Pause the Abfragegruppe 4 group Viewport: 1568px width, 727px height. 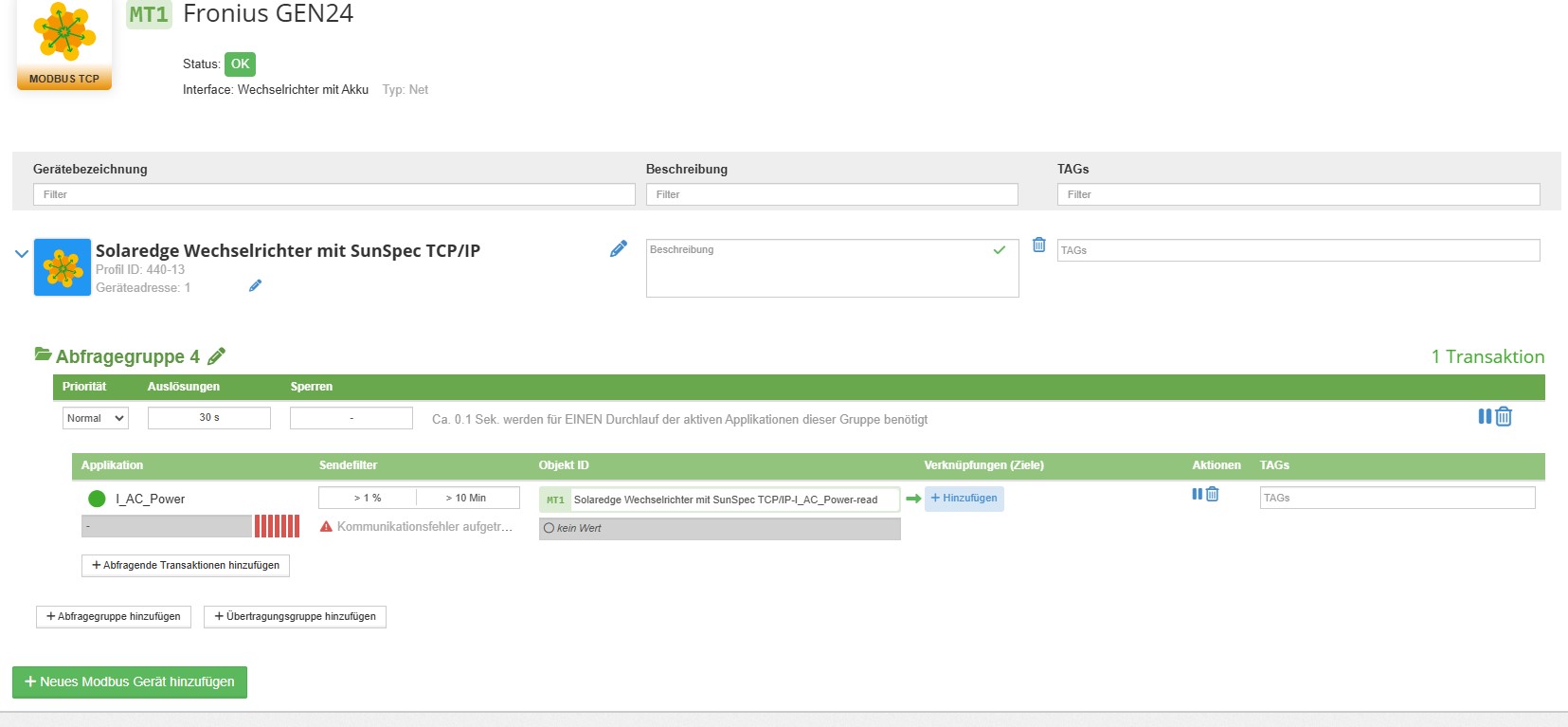1485,416
